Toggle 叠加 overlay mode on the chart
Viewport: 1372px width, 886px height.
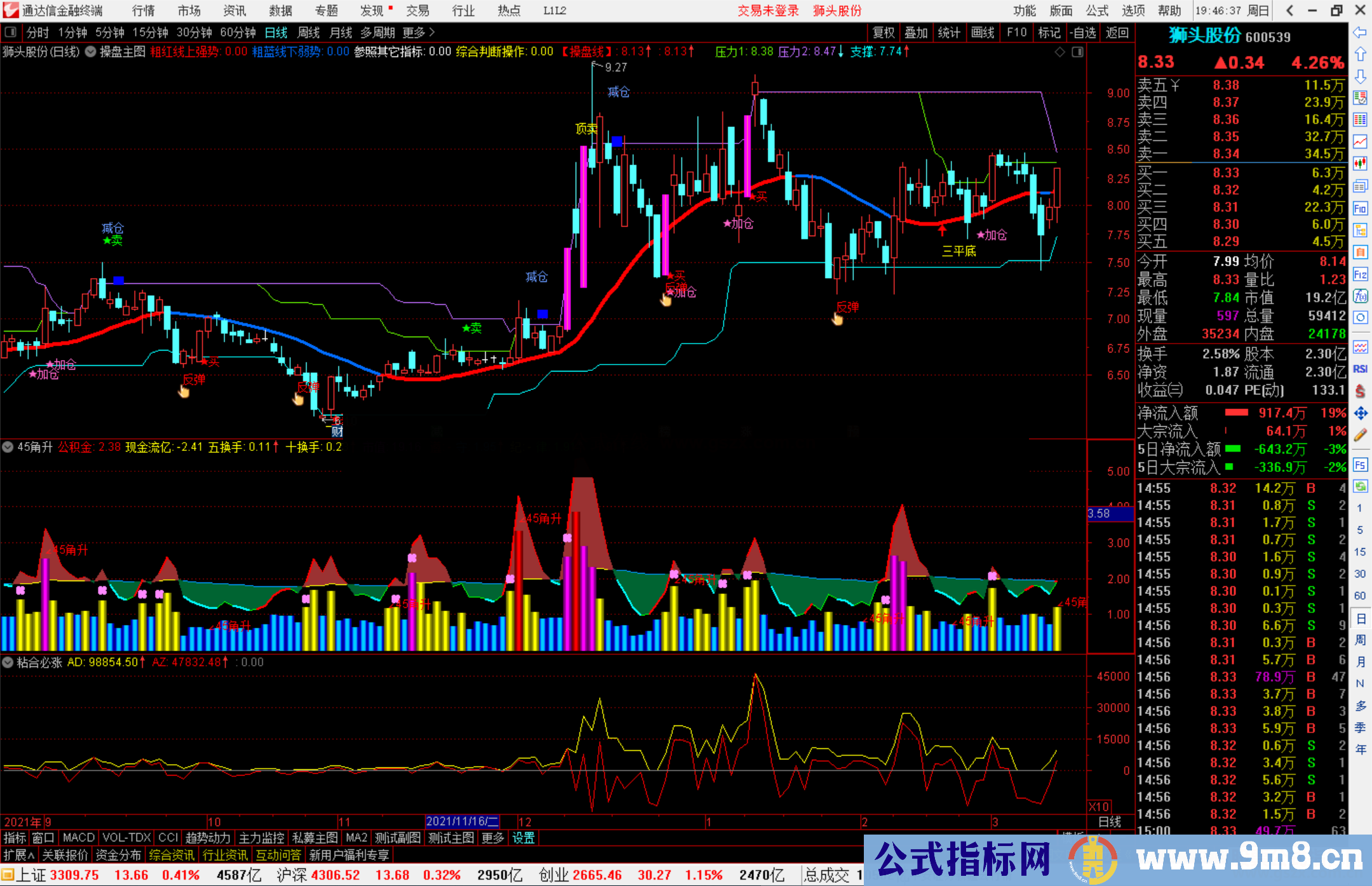click(916, 32)
